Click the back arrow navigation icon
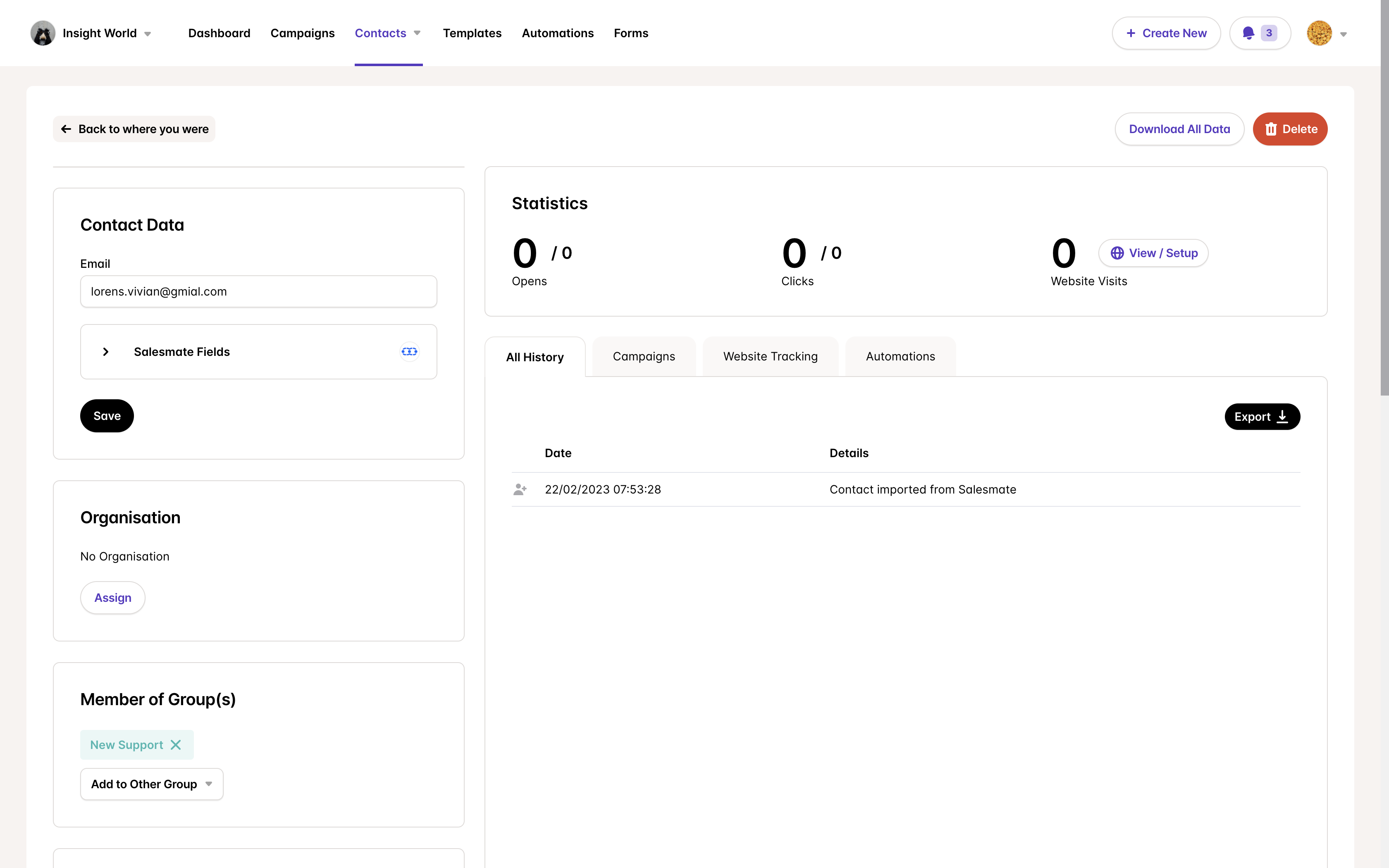Screen dimensions: 1389x868 (66, 128)
